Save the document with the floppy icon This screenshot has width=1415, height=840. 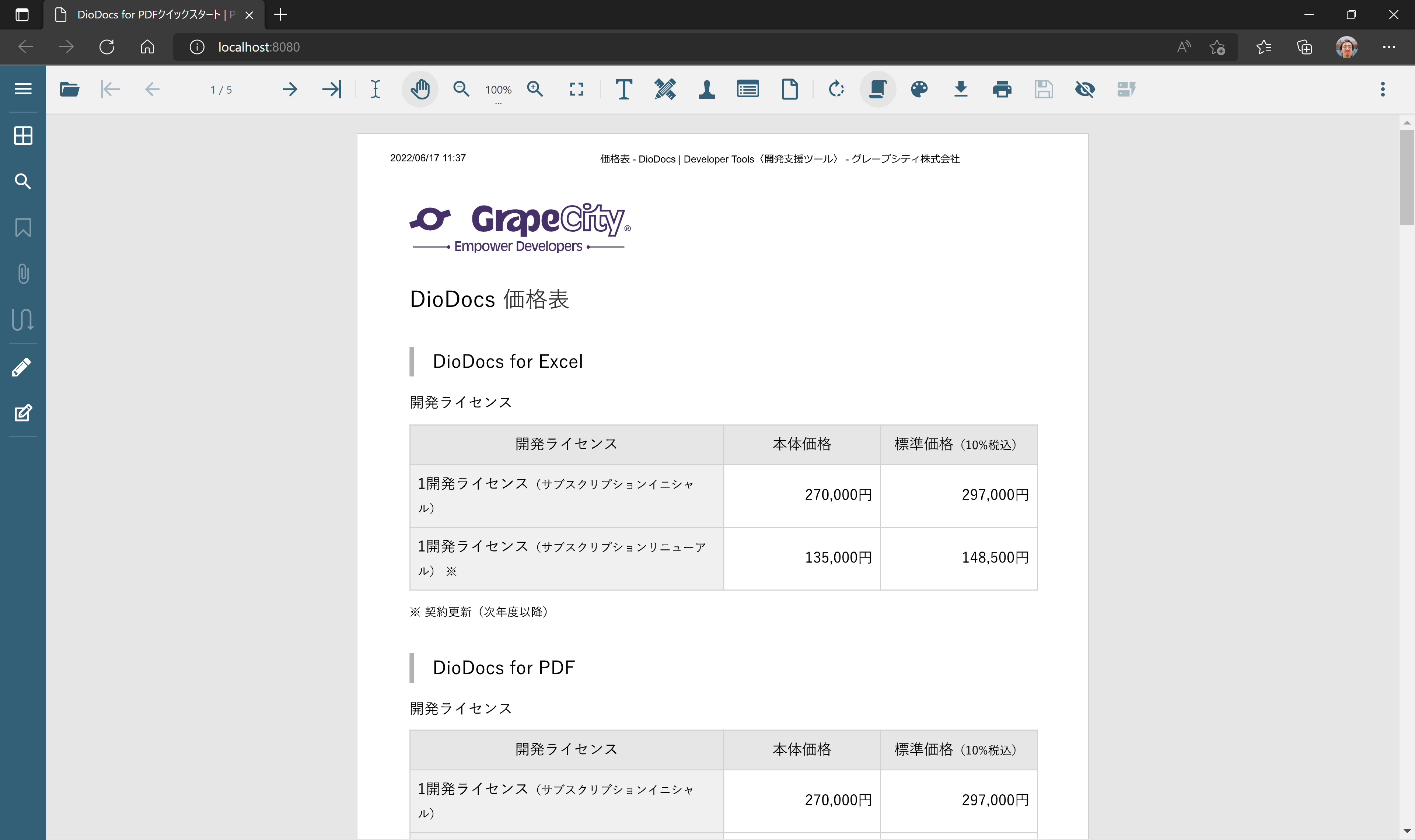pos(1044,89)
